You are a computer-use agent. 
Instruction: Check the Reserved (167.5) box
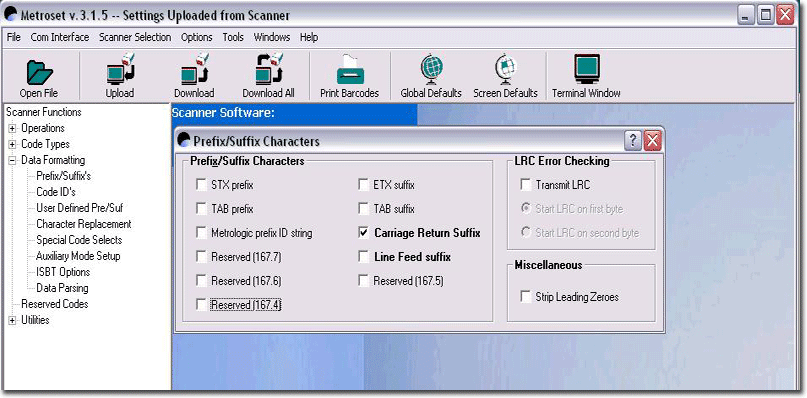(364, 281)
